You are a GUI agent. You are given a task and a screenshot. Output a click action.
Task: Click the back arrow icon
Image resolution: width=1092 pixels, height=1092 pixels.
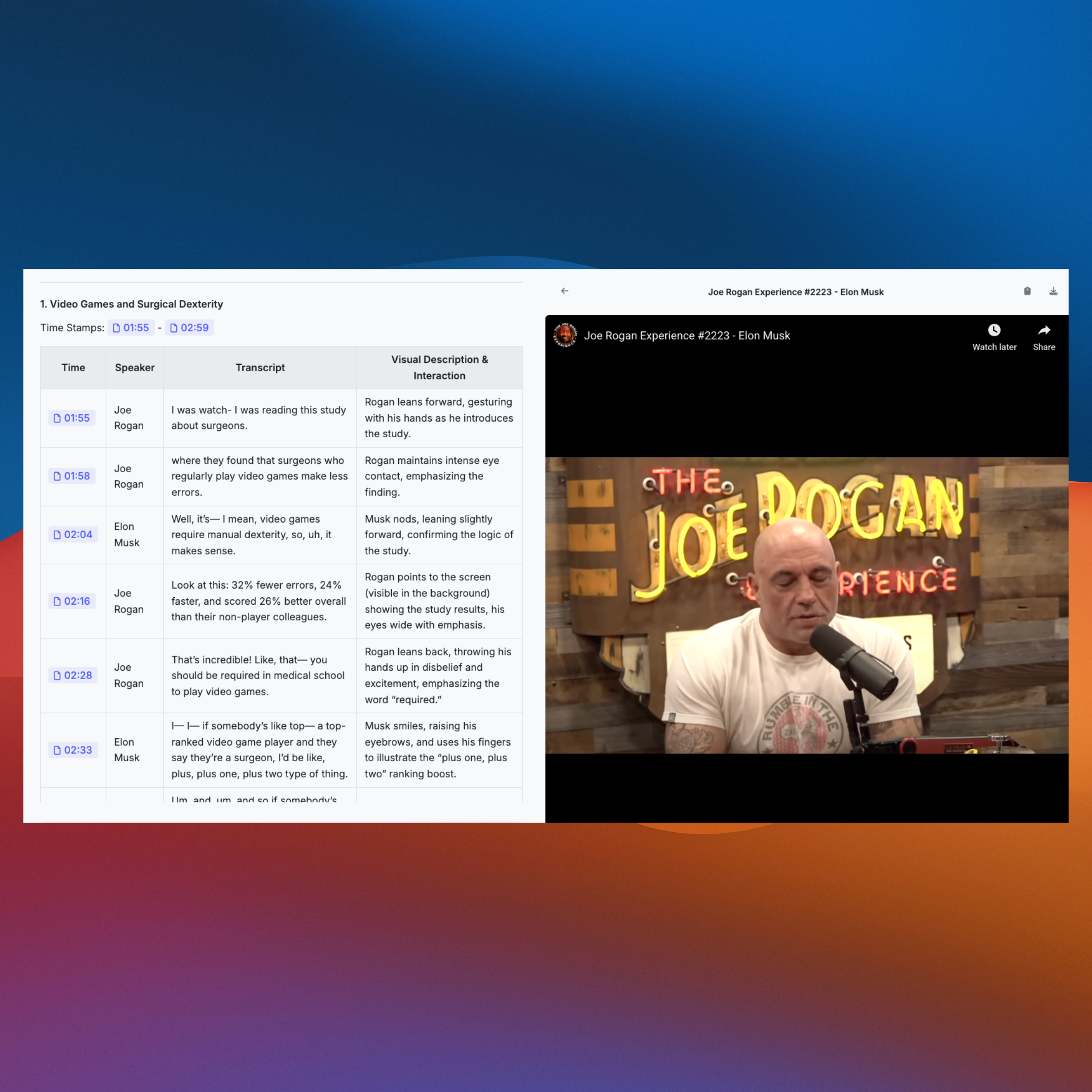coord(564,291)
